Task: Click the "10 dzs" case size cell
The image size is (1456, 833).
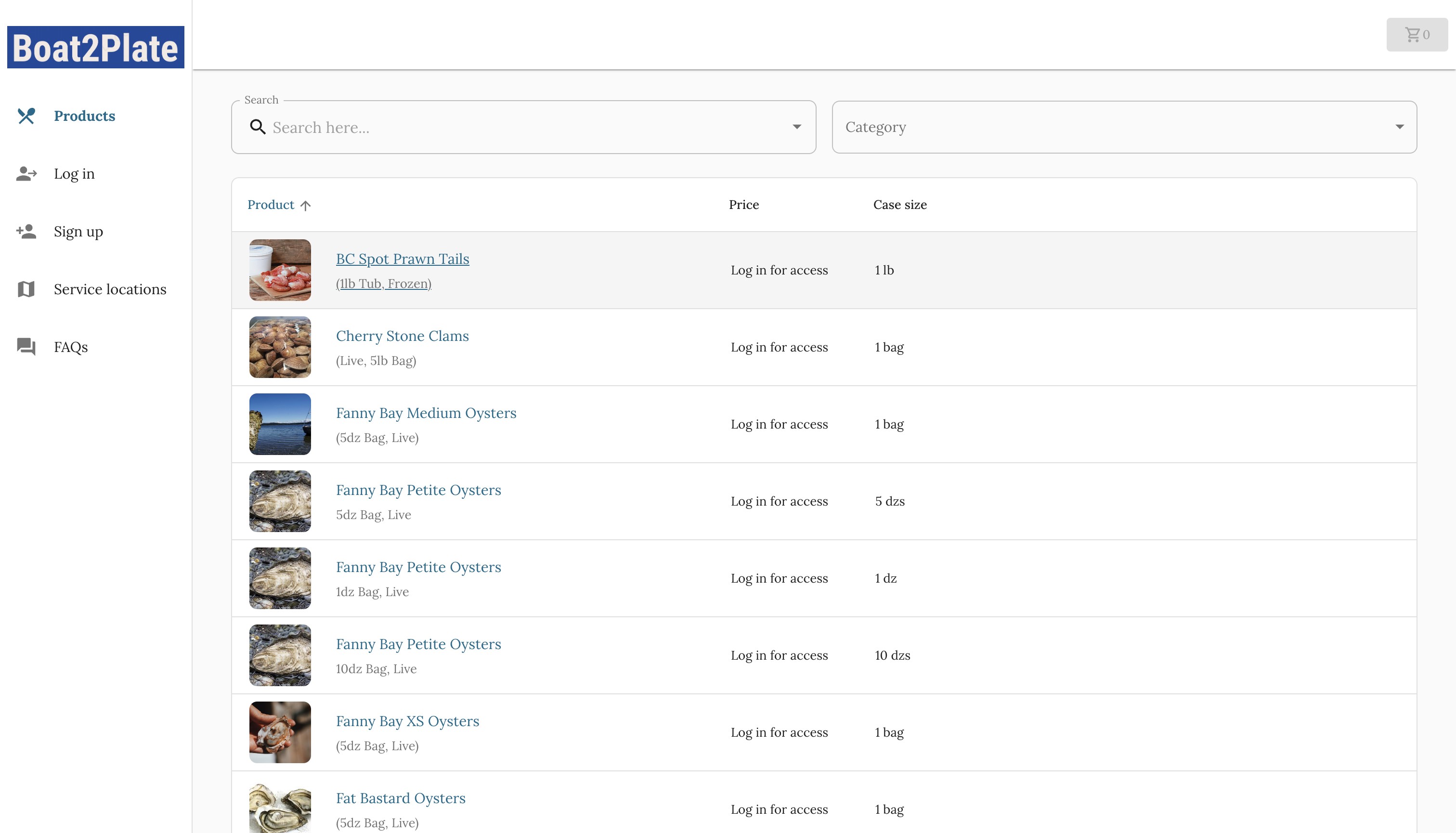Action: point(893,655)
